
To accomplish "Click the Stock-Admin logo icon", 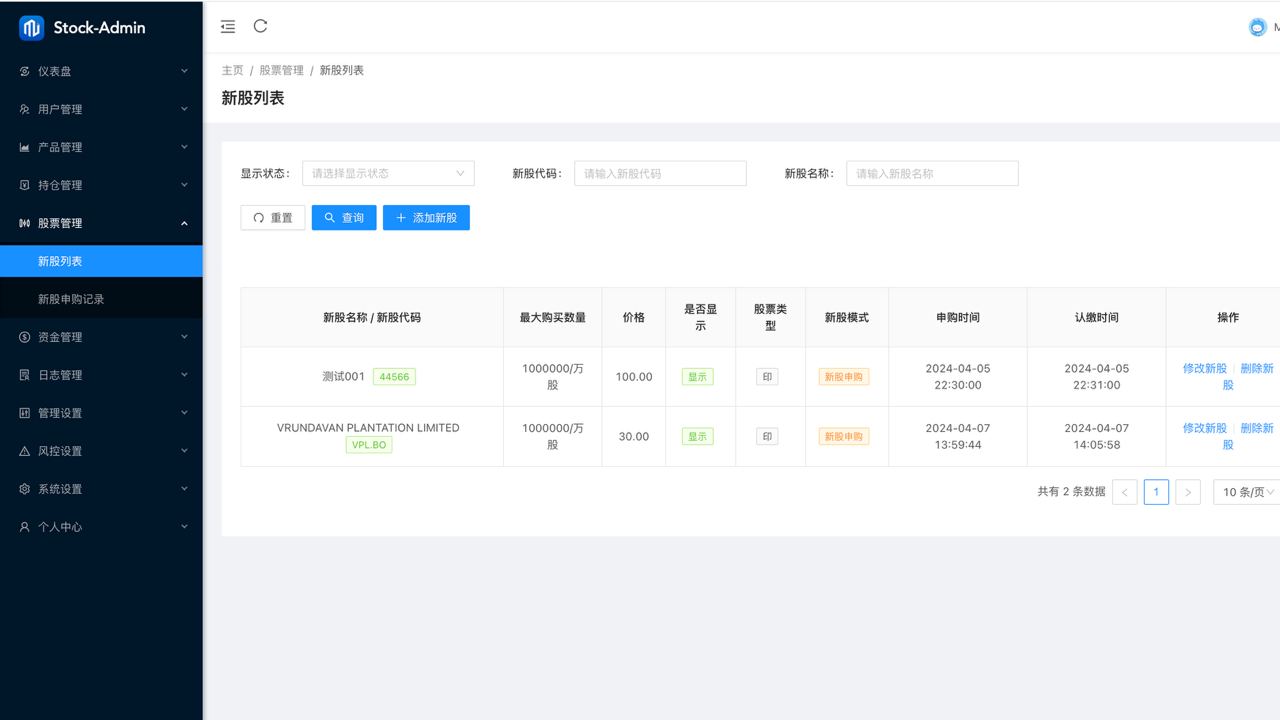I will (x=31, y=28).
